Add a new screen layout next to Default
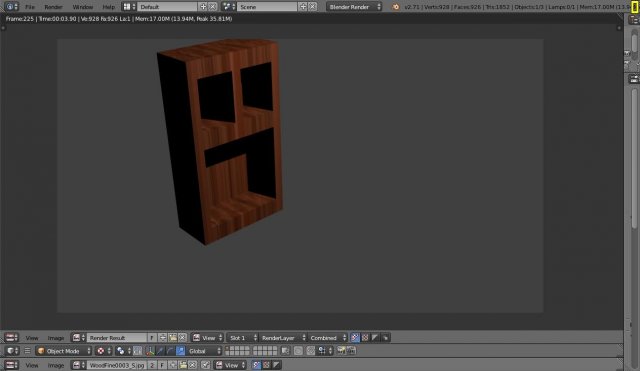The image size is (640, 371). pyautogui.click(x=203, y=7)
